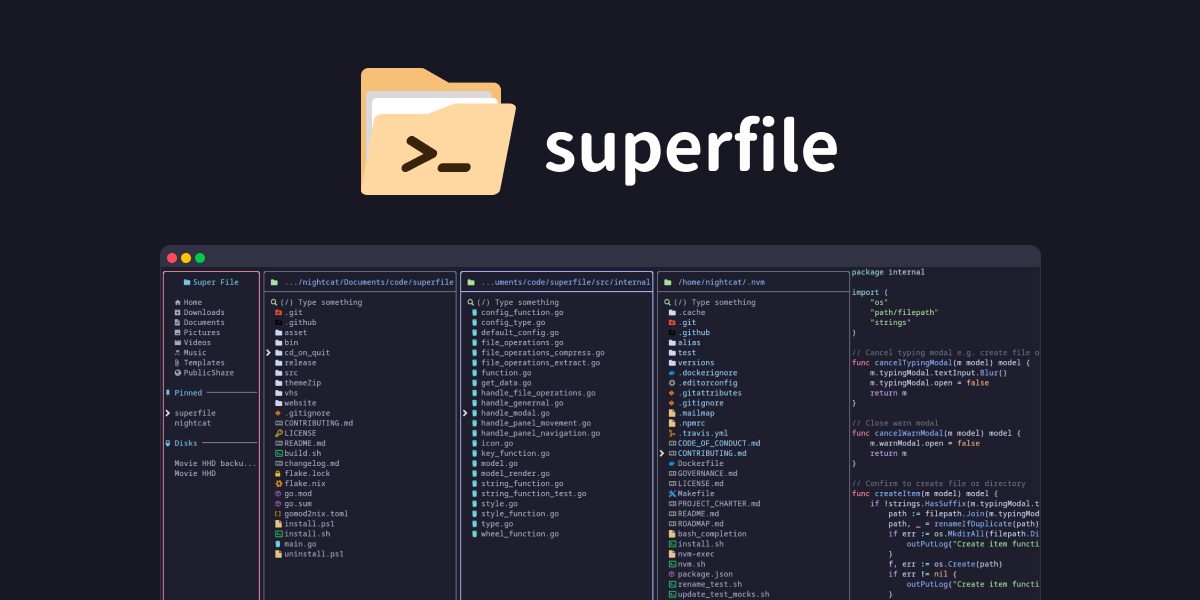Viewport: 1200px width, 600px height.
Task: Click the orange git icon beside .gitattributes
Action: [x=672, y=392]
